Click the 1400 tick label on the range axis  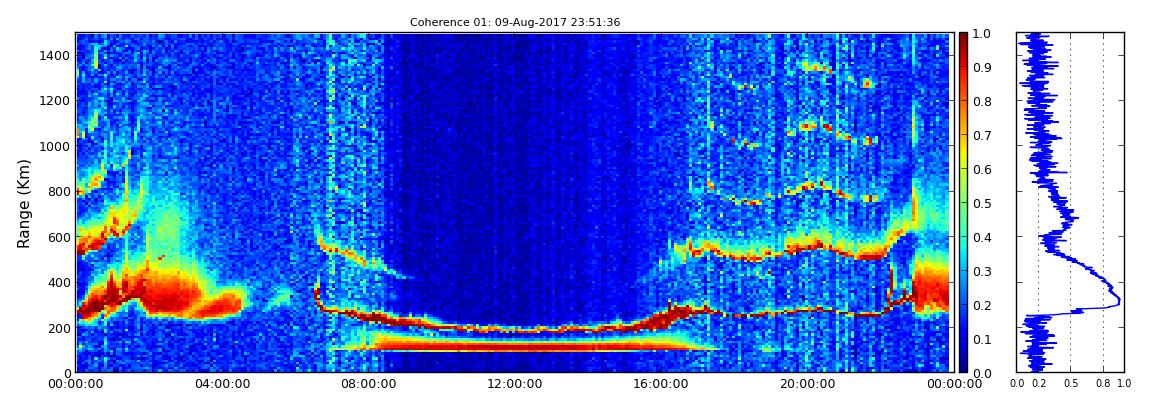click(54, 55)
